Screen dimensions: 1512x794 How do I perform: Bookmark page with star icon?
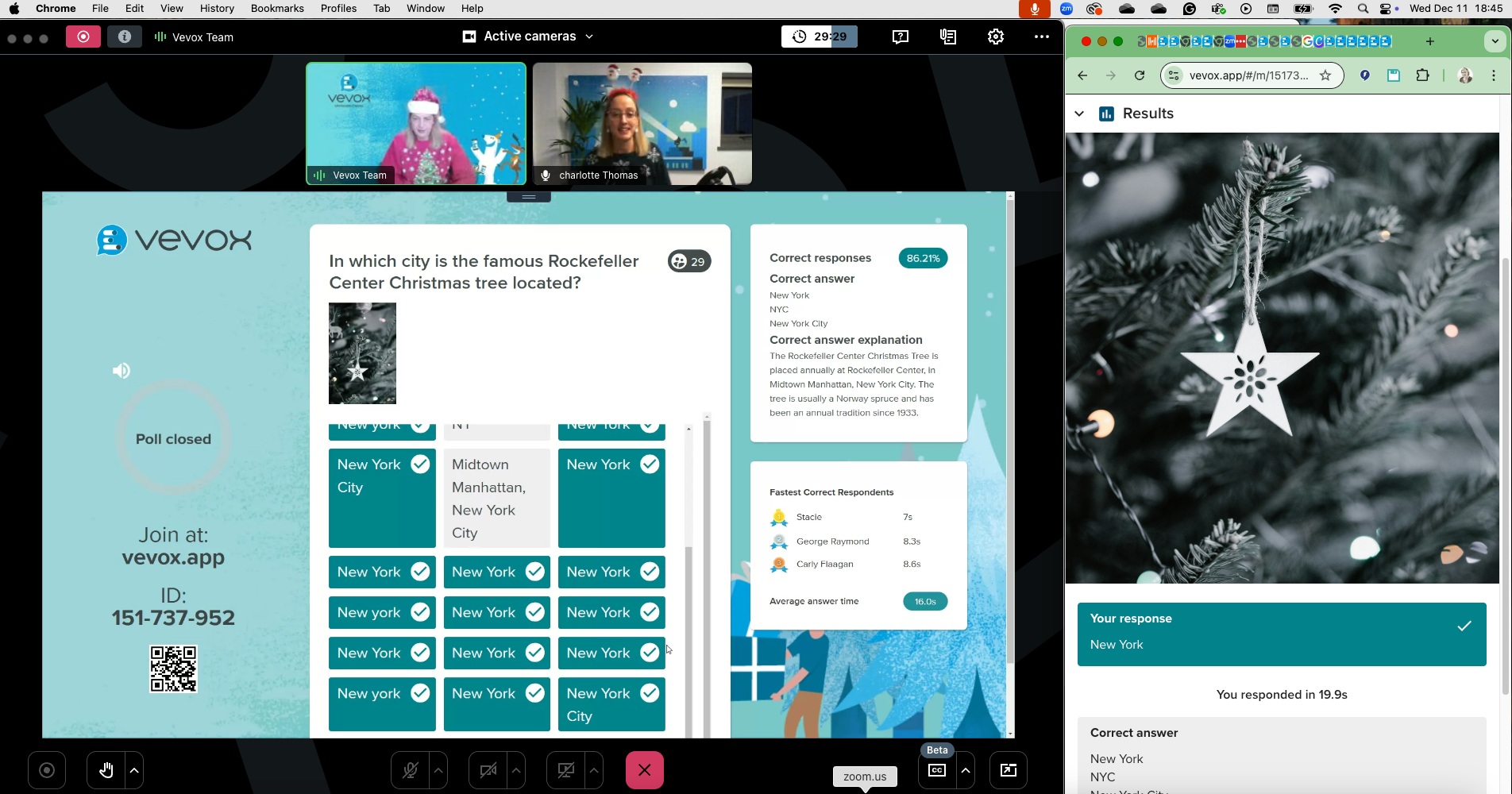(x=1325, y=75)
